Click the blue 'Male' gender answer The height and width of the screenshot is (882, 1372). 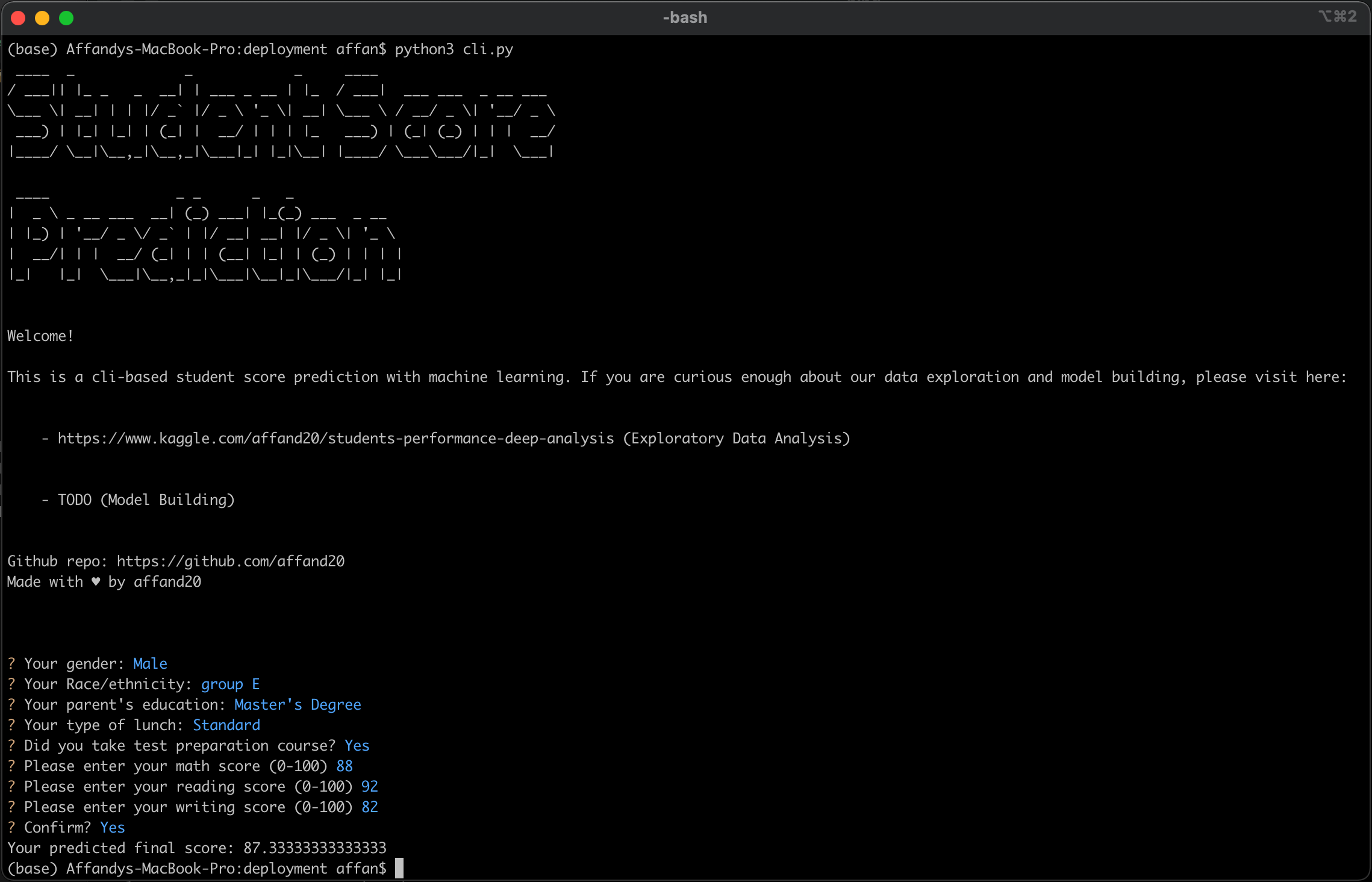pos(150,663)
